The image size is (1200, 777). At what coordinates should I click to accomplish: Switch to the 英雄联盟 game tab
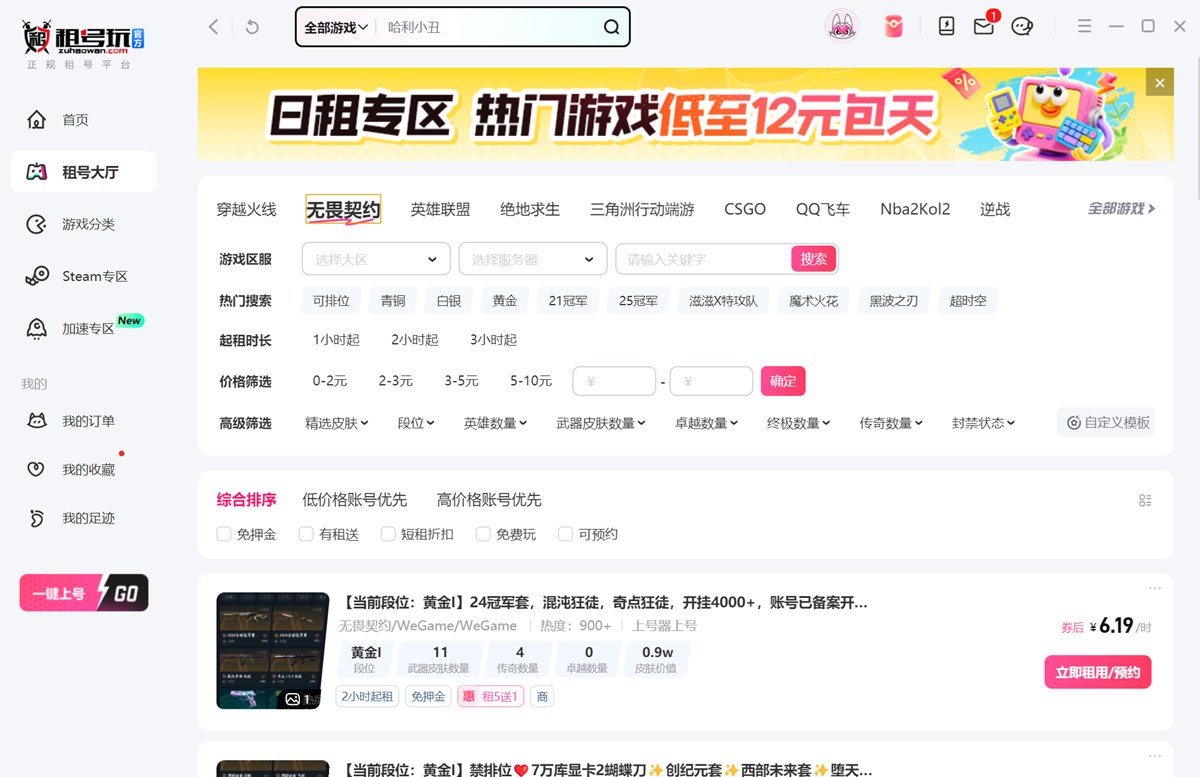pos(440,209)
